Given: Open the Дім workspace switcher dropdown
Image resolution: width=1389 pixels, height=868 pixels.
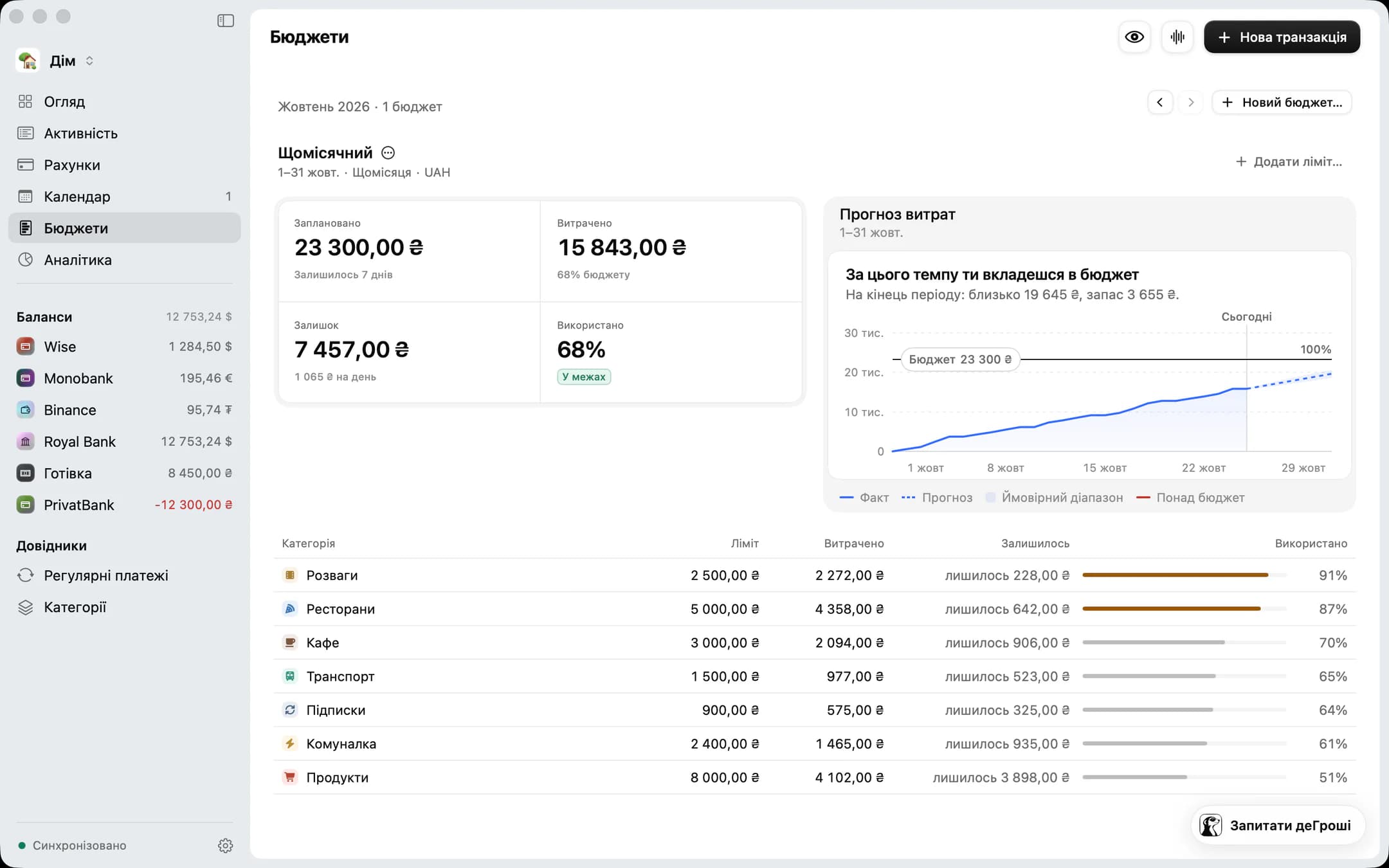Looking at the screenshot, I should coord(55,61).
